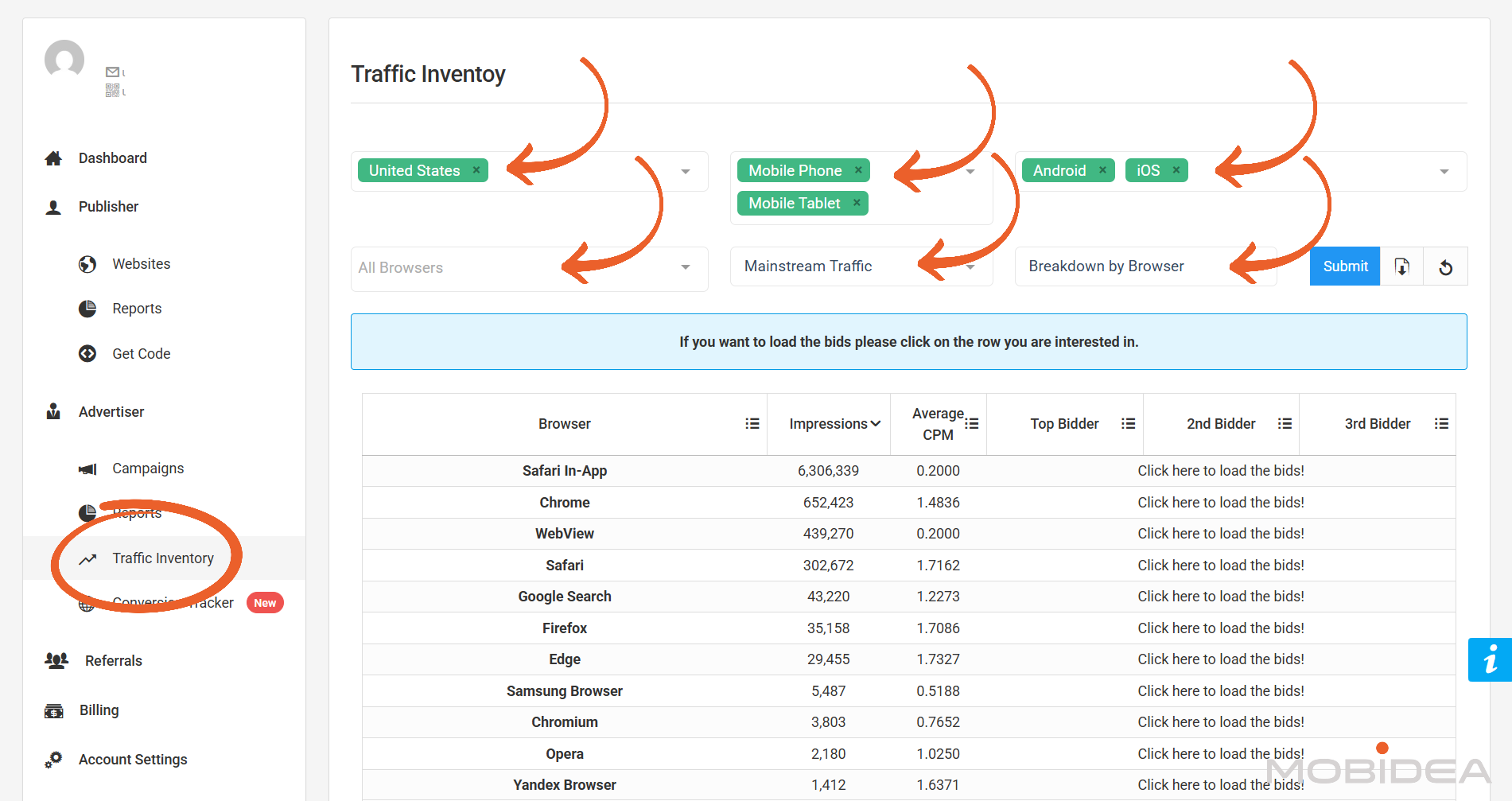Open Websites under Publisher
The image size is (1512, 801).
(142, 264)
